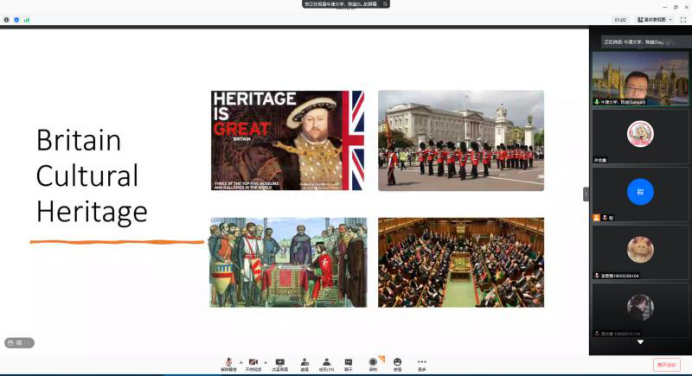Viewport: 692px width, 377px height.
Task: Select the presenter's video thumbnail
Action: 640,79
